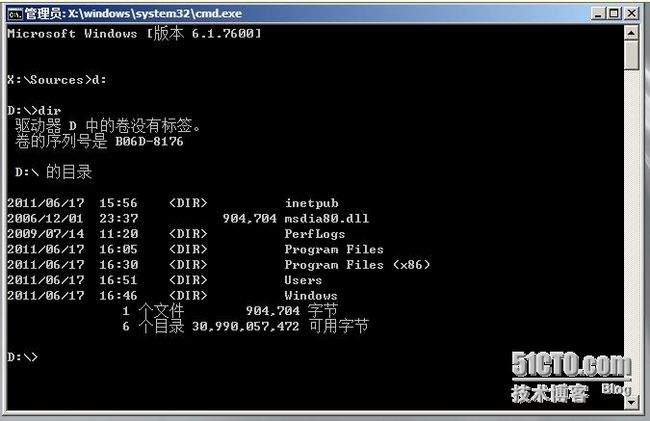Click the vertical scrollbar thumb
650x421 pixels.
pyautogui.click(x=631, y=55)
